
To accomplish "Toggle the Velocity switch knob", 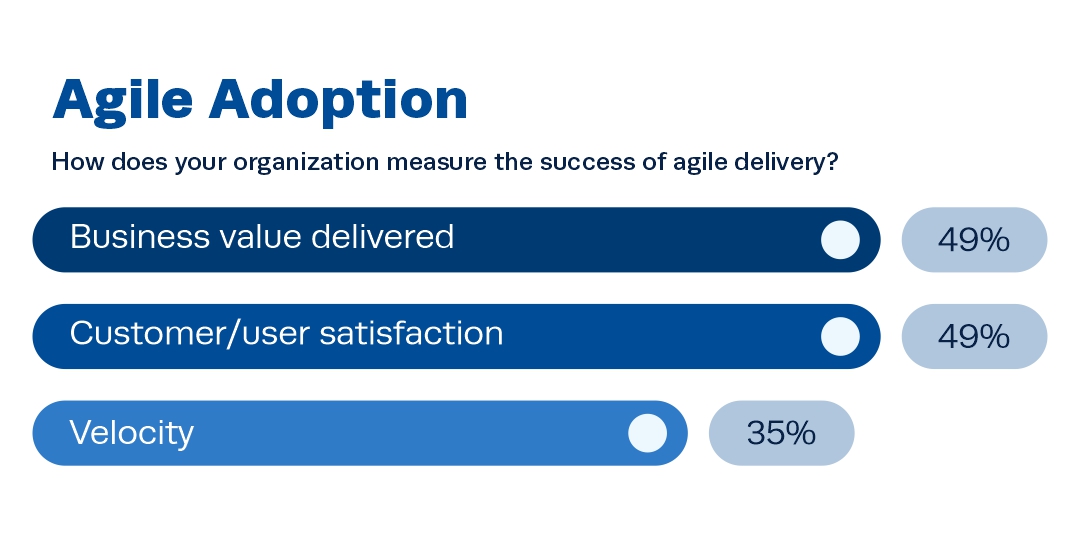I will 647,433.
